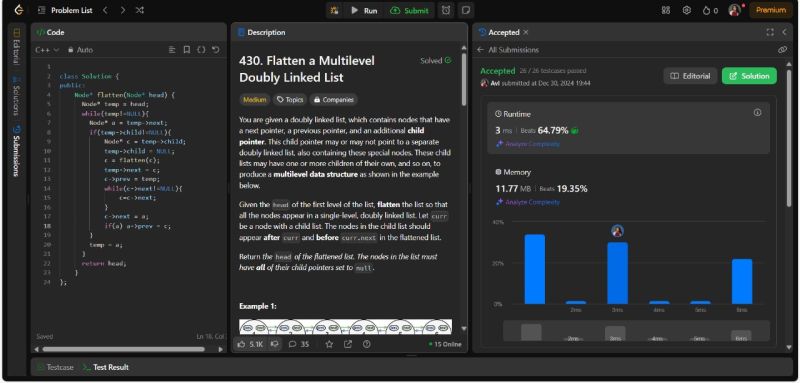Viewport: 800px width, 383px height.
Task: Analyze Complexity under Runtime
Action: tap(528, 144)
